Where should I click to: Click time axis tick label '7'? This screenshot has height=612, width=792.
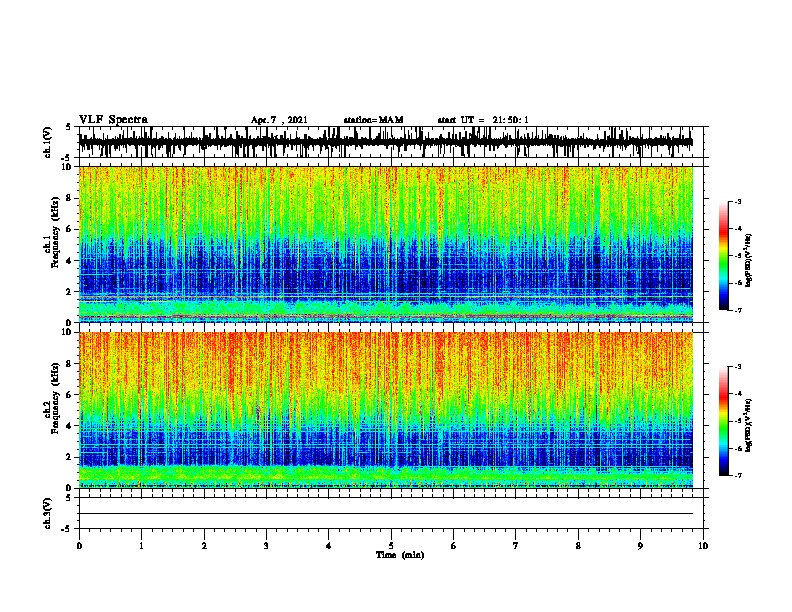tap(516, 546)
